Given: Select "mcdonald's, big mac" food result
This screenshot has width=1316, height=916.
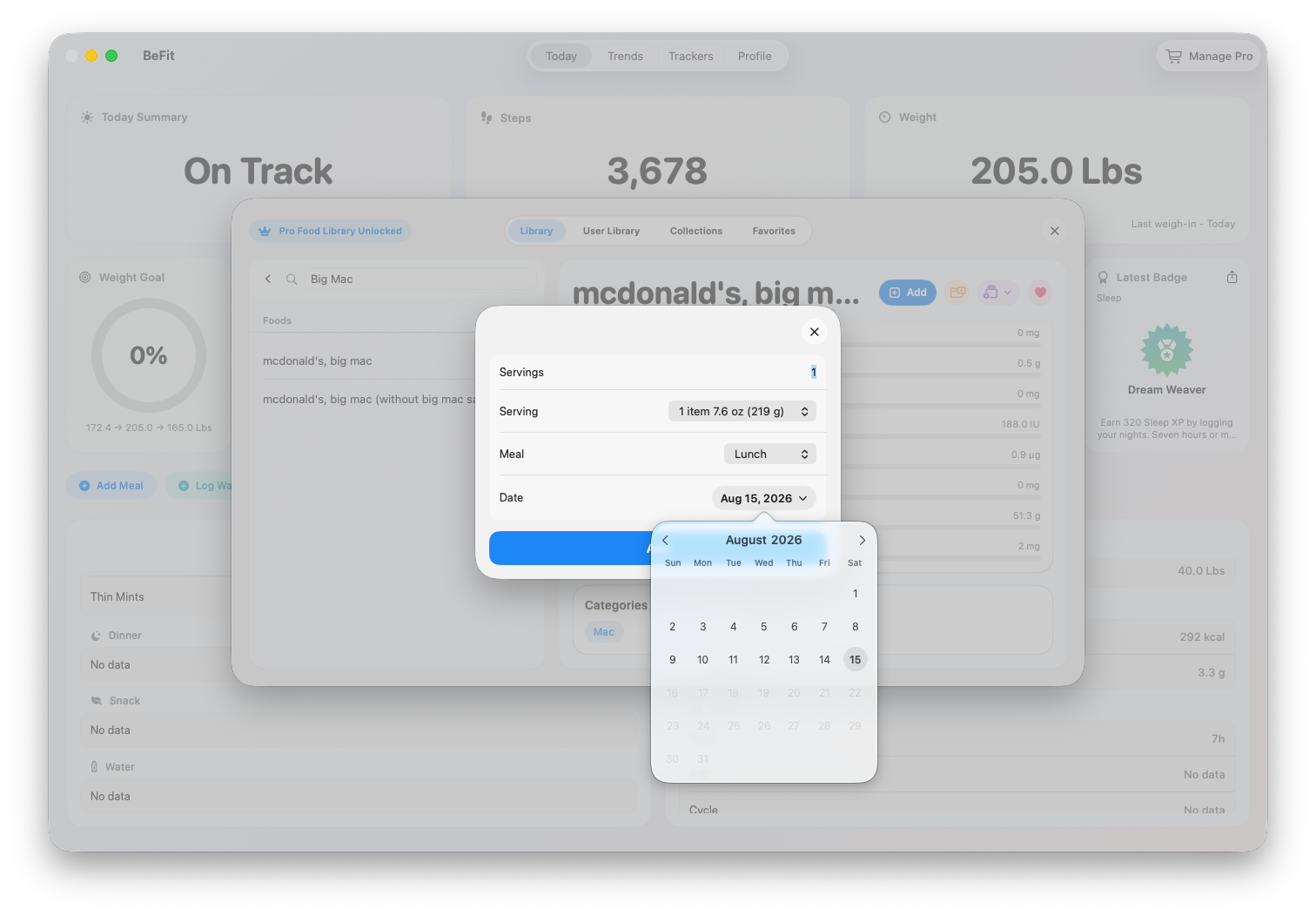Looking at the screenshot, I should point(369,360).
